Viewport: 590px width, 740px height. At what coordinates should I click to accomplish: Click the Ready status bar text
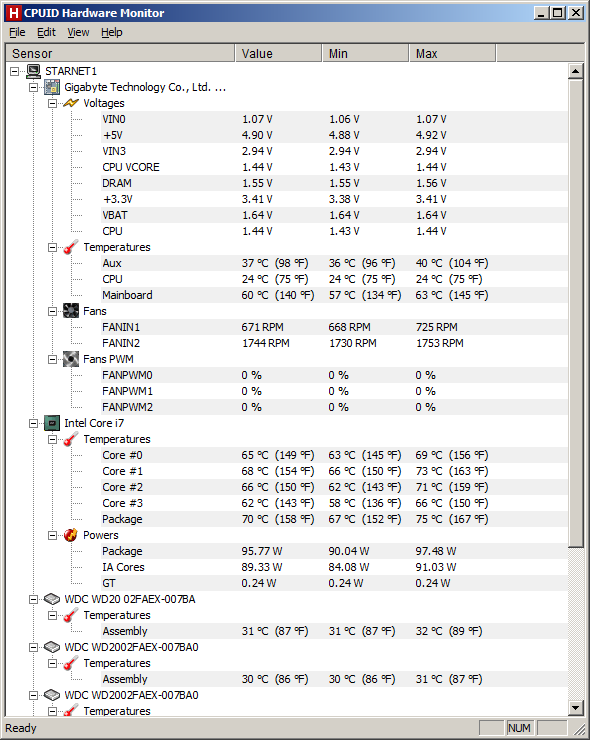click(21, 728)
